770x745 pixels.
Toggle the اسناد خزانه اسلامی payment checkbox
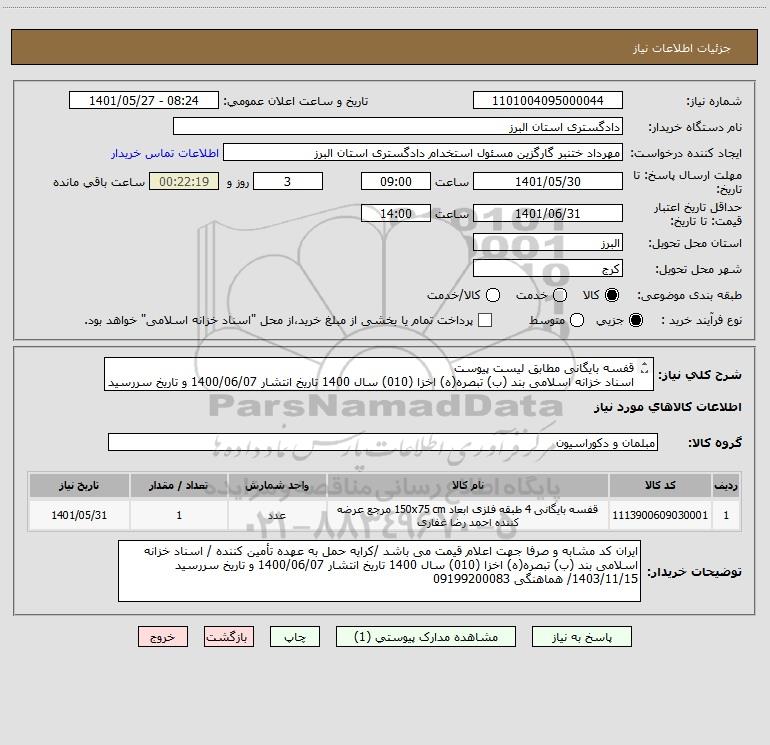tap(485, 320)
